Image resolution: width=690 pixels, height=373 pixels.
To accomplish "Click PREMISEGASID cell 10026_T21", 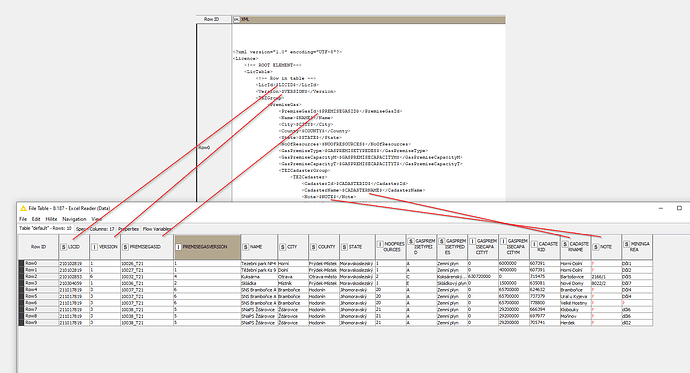I will click(147, 263).
